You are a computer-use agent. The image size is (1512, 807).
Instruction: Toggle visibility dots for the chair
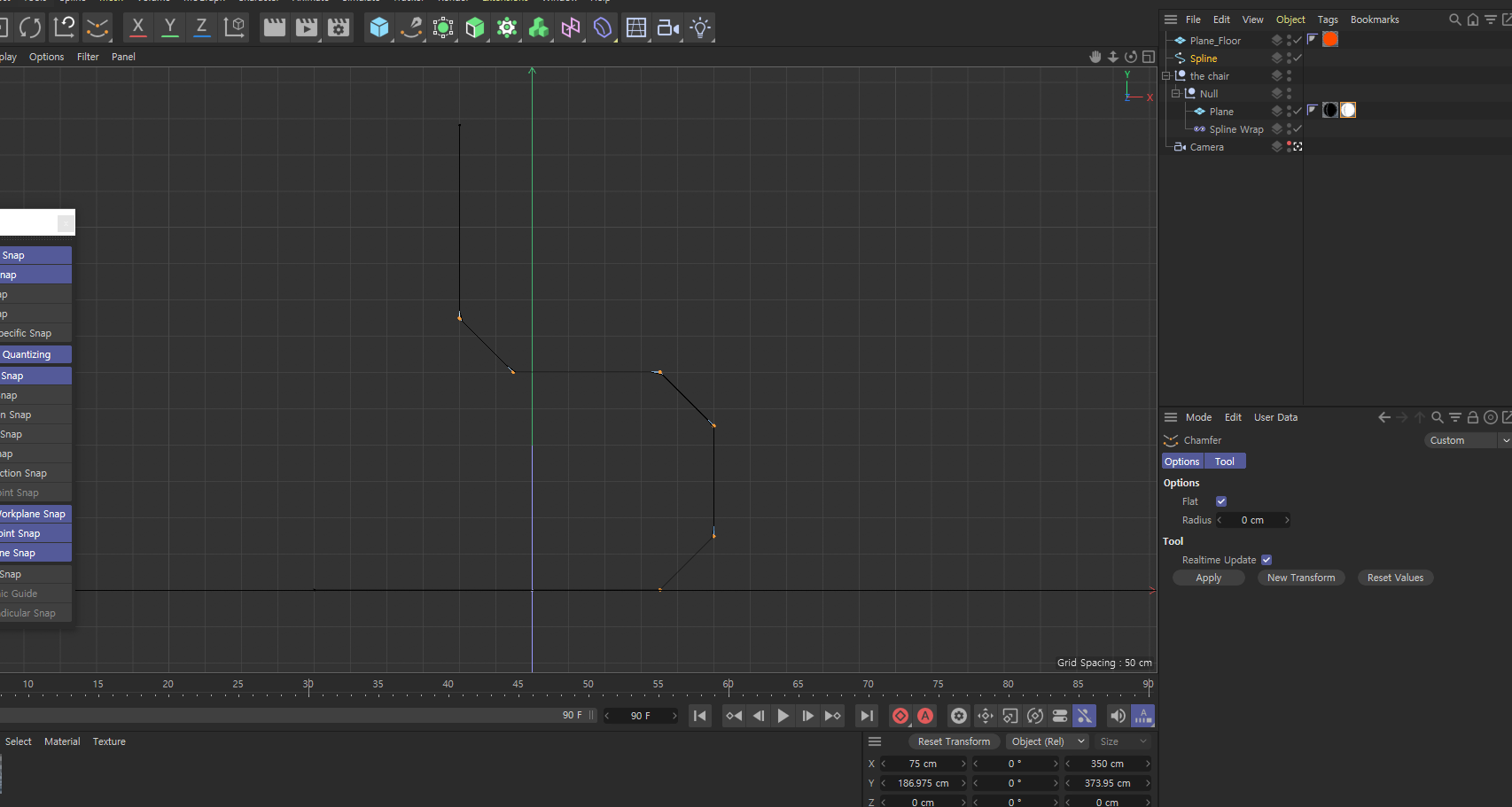pos(1289,75)
